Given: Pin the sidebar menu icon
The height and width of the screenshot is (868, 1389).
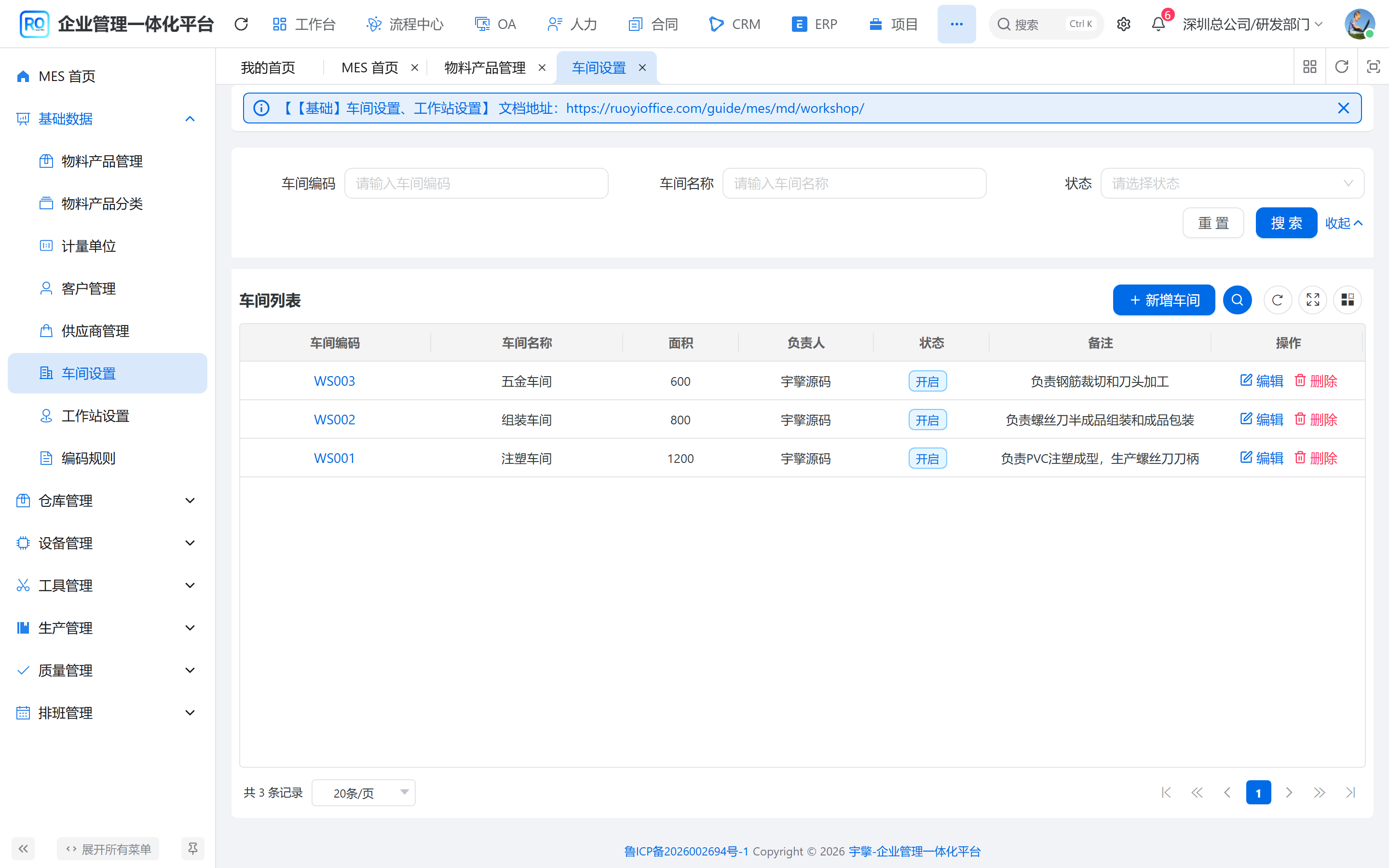Looking at the screenshot, I should click(x=192, y=849).
